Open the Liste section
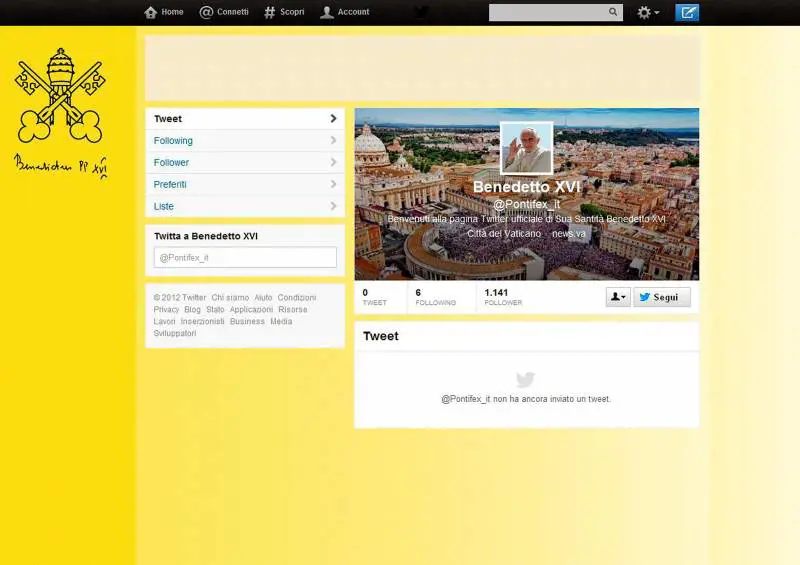This screenshot has height=565, width=800. (245, 206)
